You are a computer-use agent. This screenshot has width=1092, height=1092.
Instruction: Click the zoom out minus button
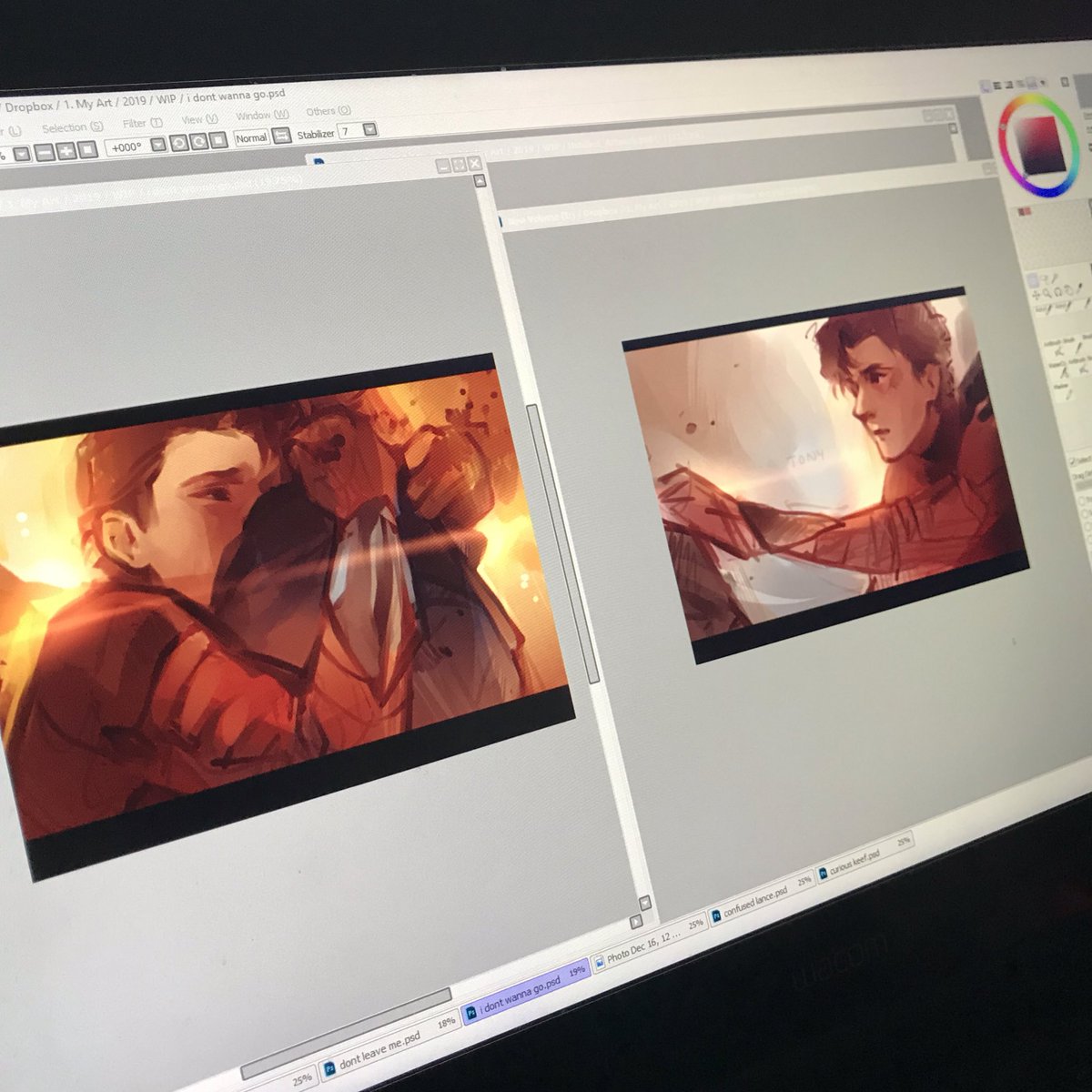click(45, 152)
